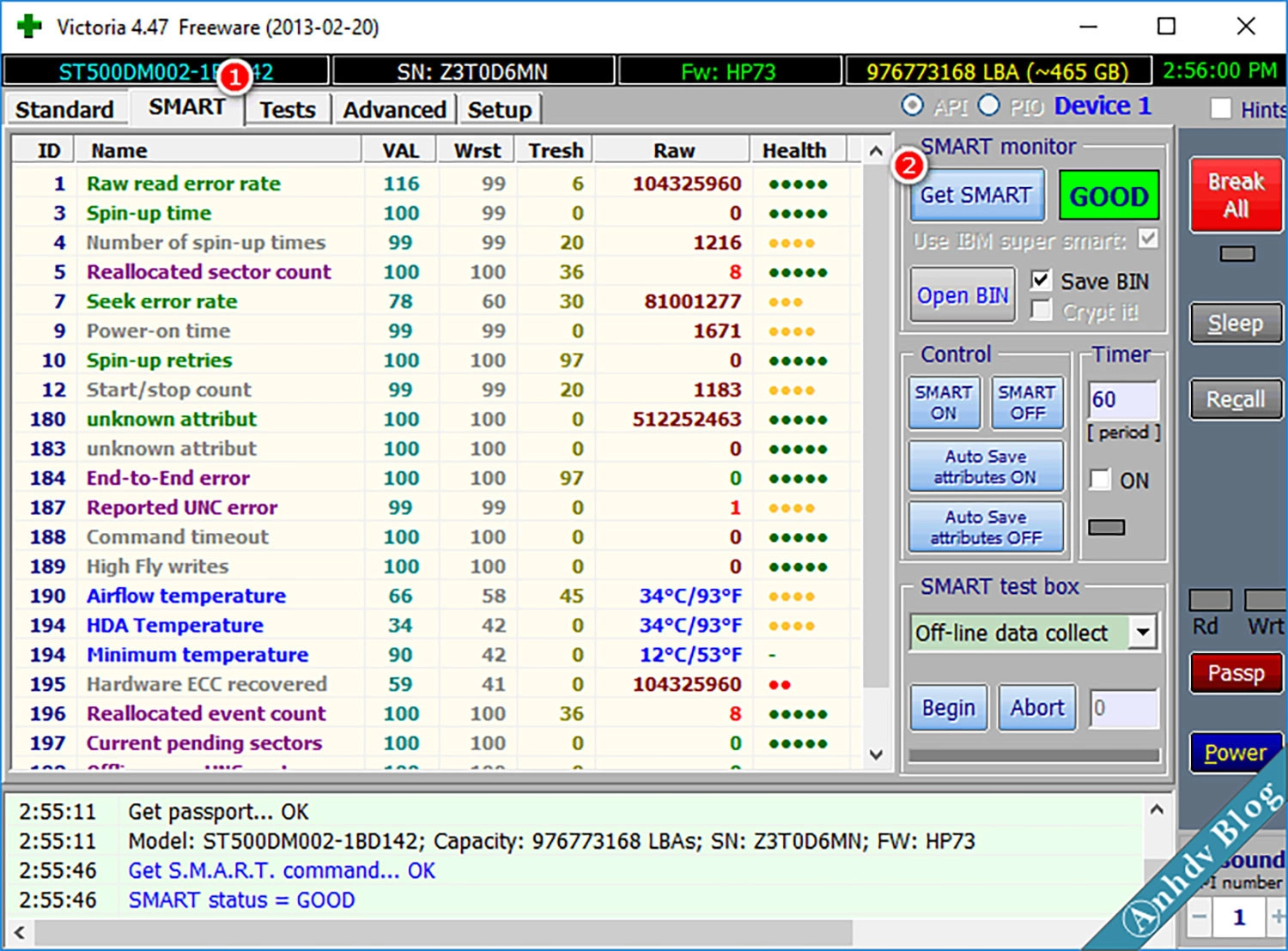Click the Reallocated event count row
This screenshot has height=951, width=1288.
pos(438,713)
